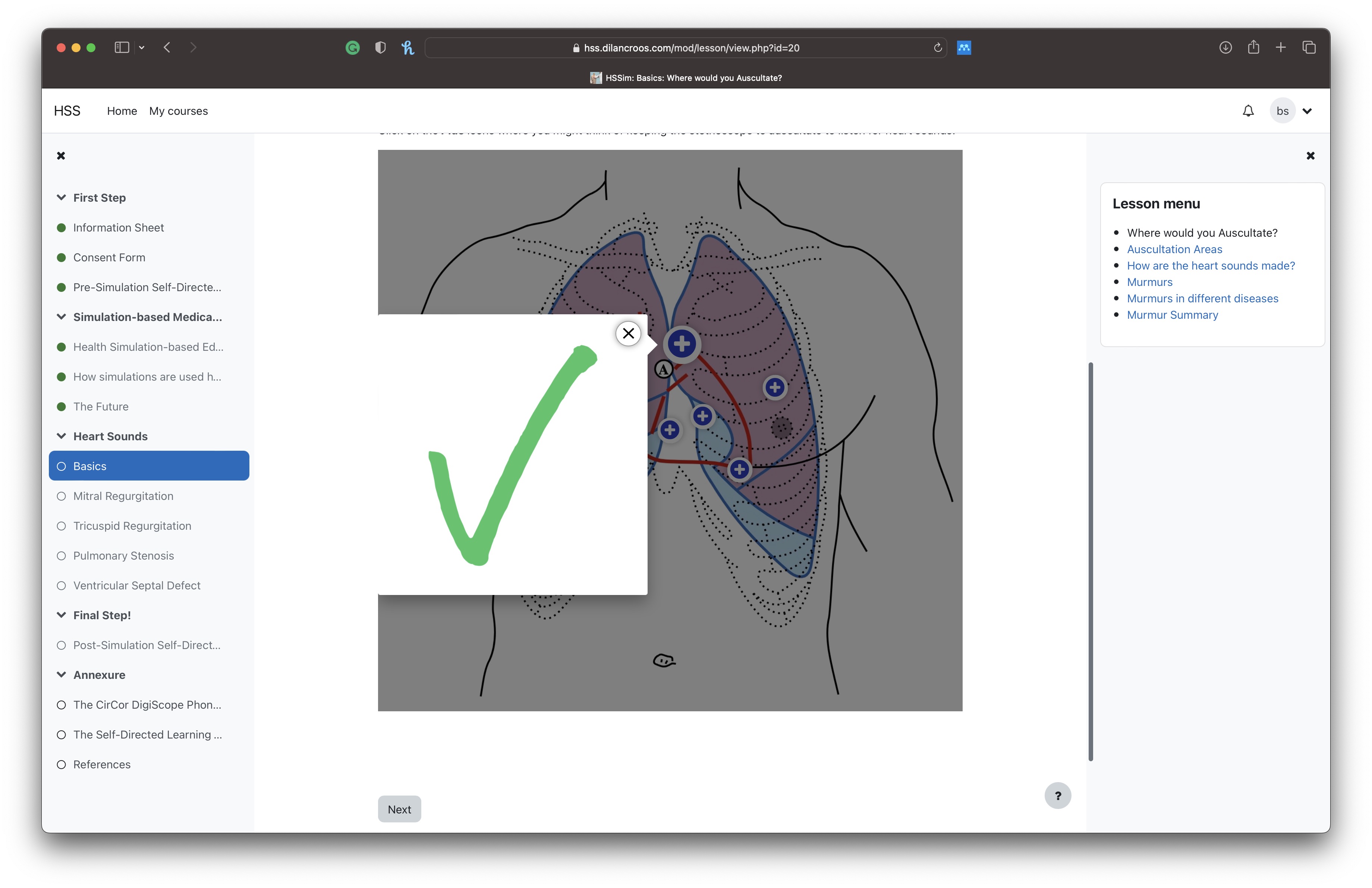
Task: Click the large plus hotspot beside popup
Action: point(682,344)
